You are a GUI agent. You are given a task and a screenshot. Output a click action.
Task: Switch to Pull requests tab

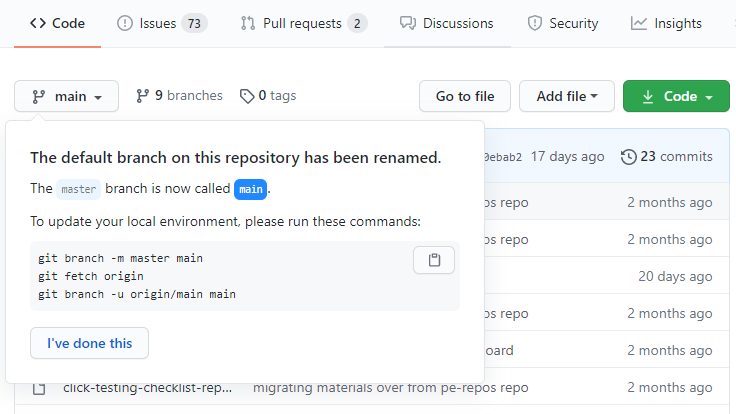point(304,23)
